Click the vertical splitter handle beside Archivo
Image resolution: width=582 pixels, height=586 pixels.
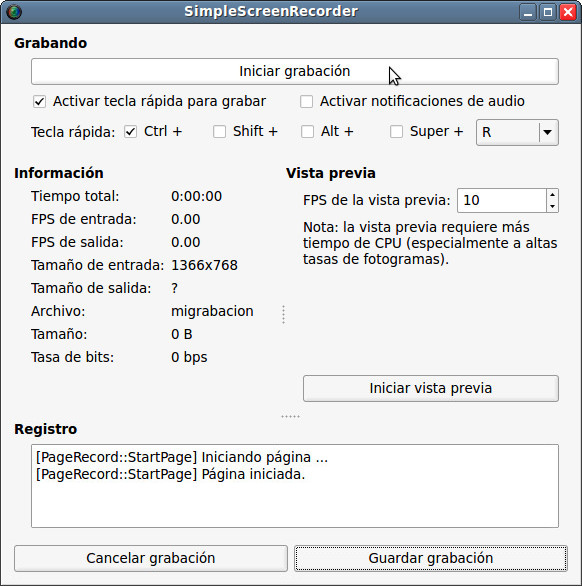click(x=284, y=314)
